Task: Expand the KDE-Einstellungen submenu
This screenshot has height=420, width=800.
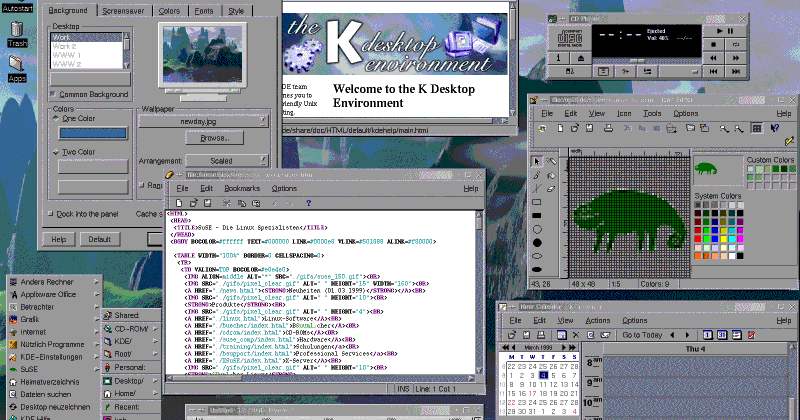Action: [54, 357]
